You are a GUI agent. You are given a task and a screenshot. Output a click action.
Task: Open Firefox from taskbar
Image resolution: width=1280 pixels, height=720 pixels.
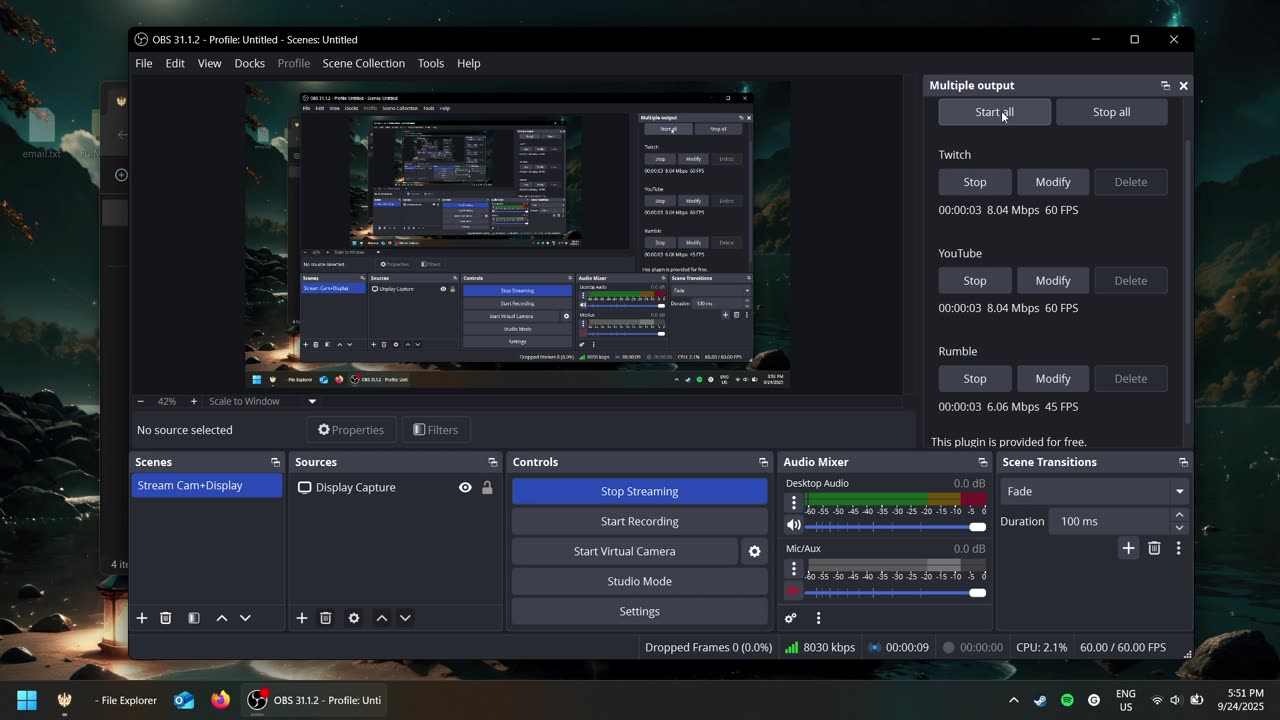pos(221,700)
